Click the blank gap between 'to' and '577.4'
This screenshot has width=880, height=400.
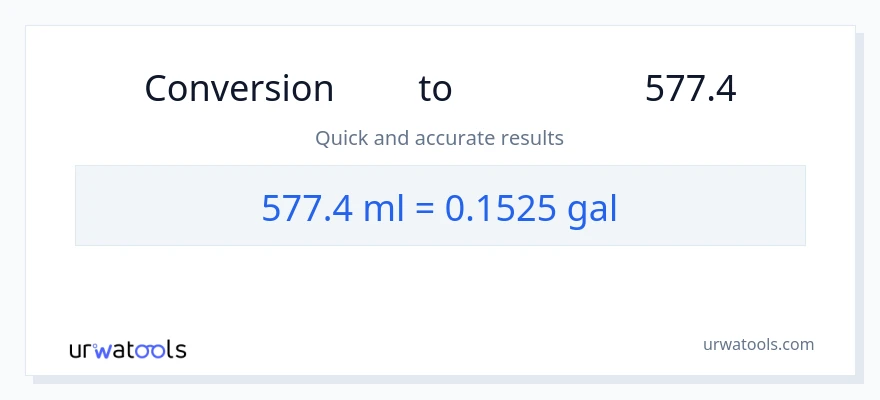coord(548,89)
